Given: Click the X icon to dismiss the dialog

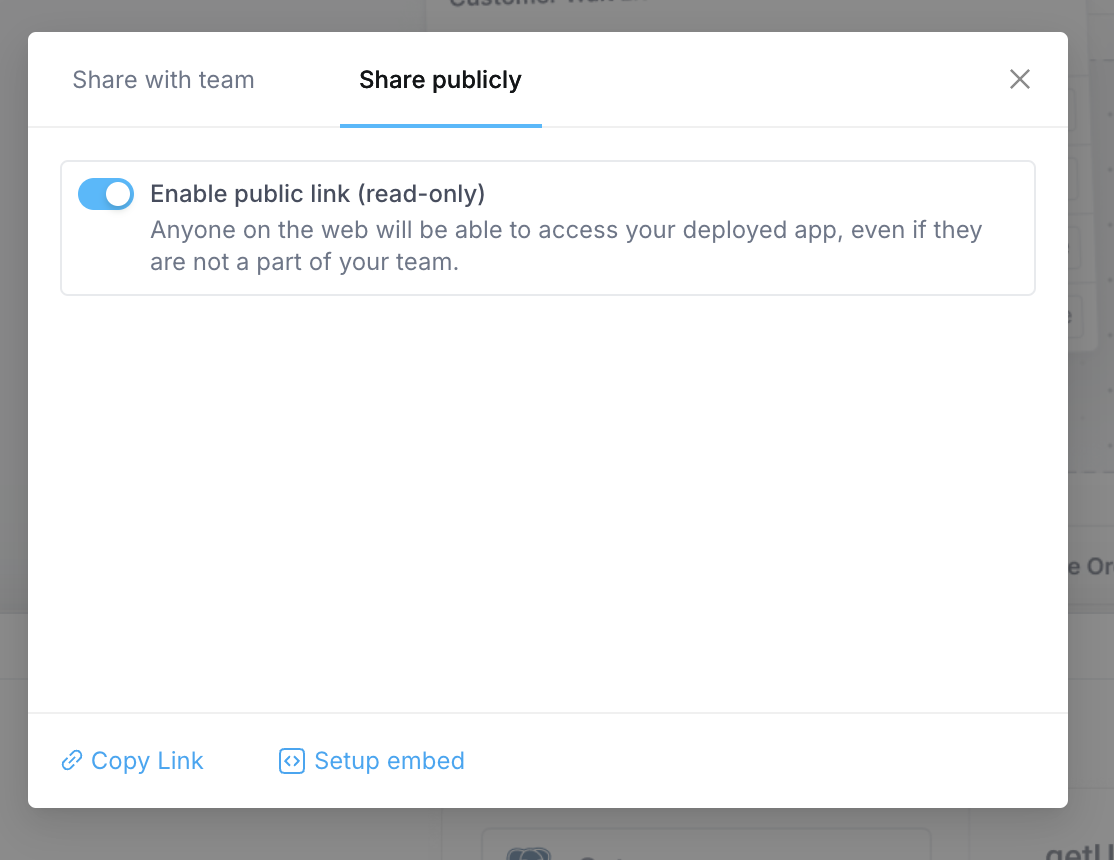Looking at the screenshot, I should (x=1019, y=79).
